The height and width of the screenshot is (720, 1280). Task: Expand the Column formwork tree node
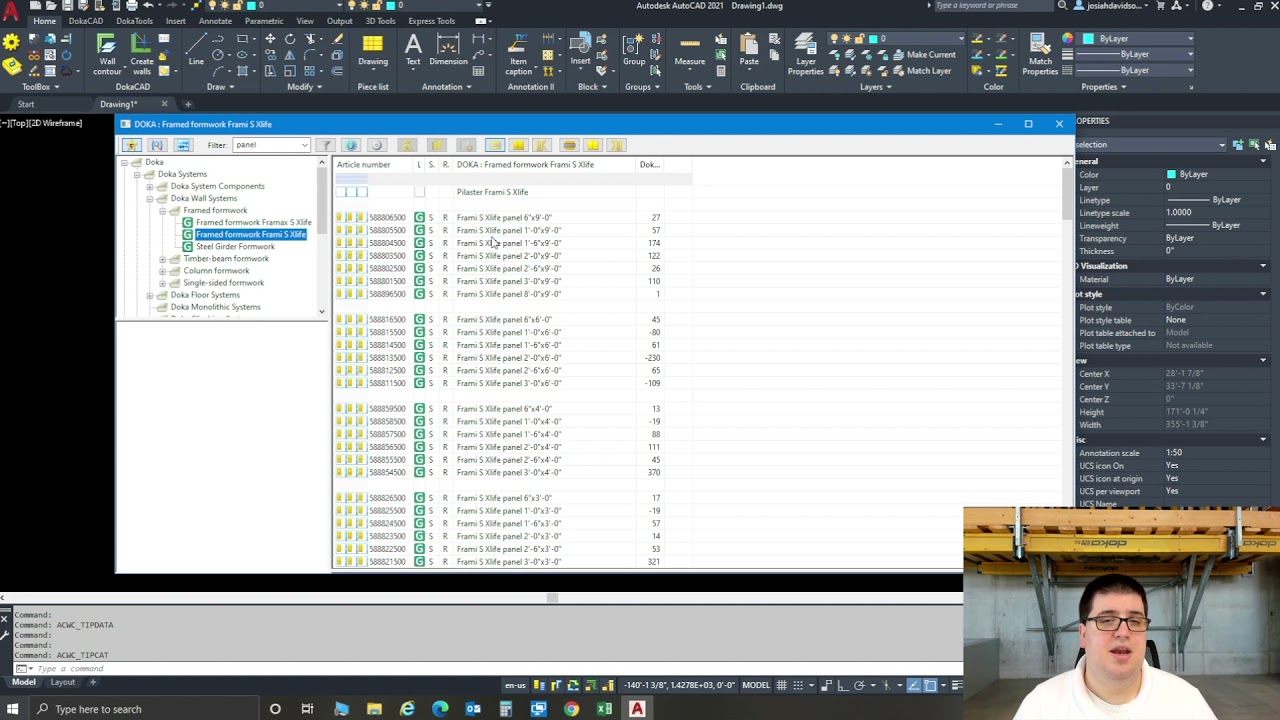[x=162, y=271]
